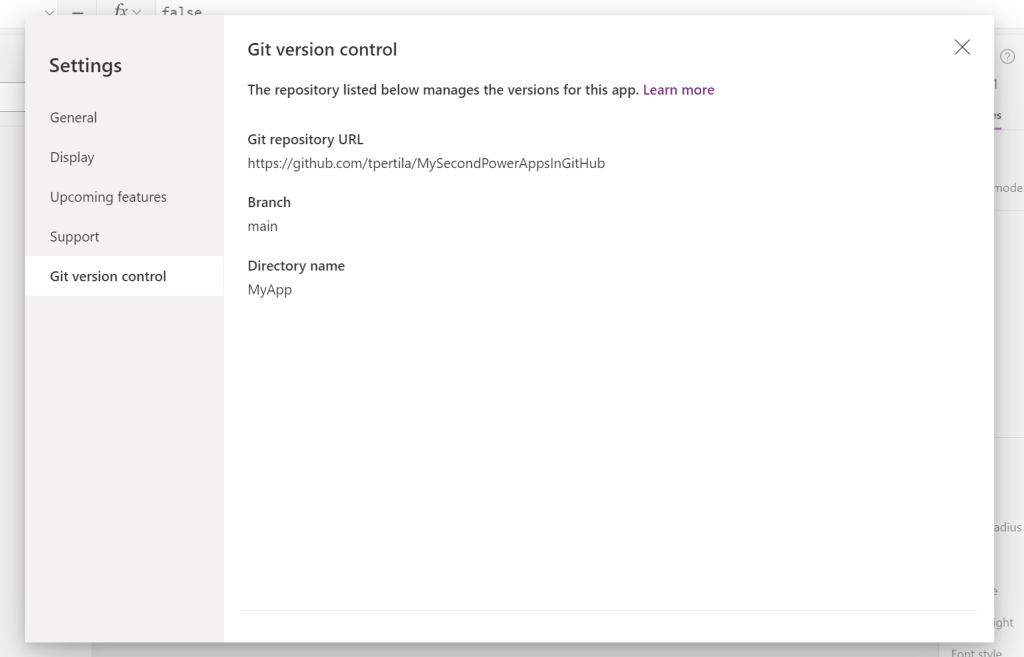Click the help question mark icon
Image resolution: width=1024 pixels, height=657 pixels.
(x=1007, y=57)
